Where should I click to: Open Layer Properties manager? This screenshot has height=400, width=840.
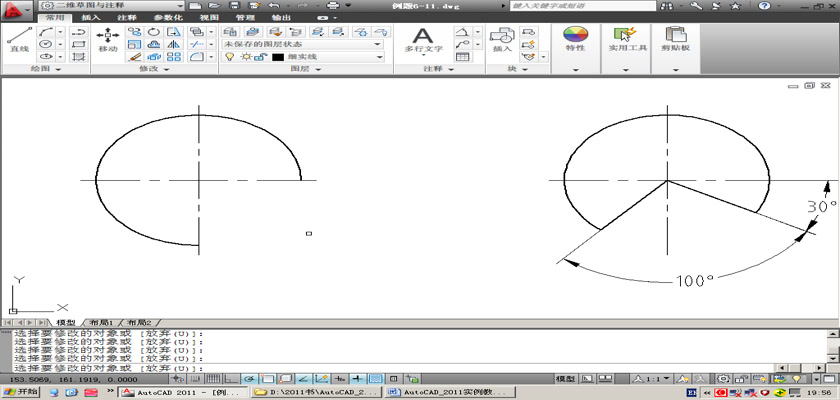click(230, 32)
